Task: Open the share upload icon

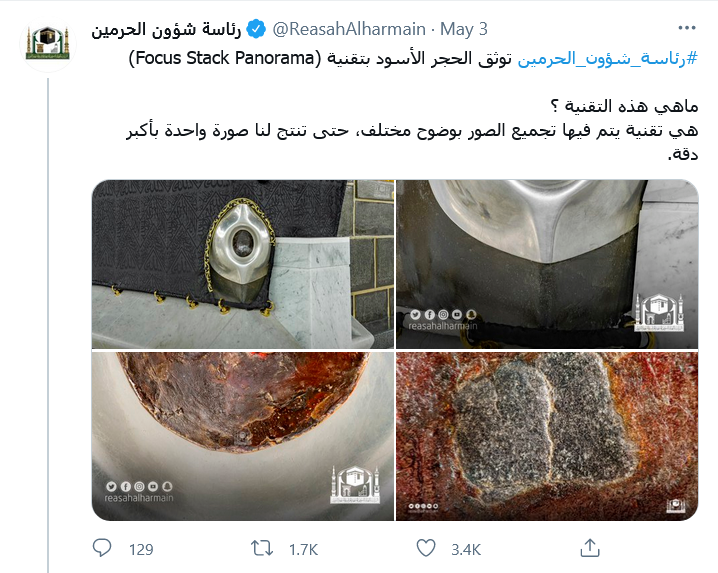Action: pos(590,548)
